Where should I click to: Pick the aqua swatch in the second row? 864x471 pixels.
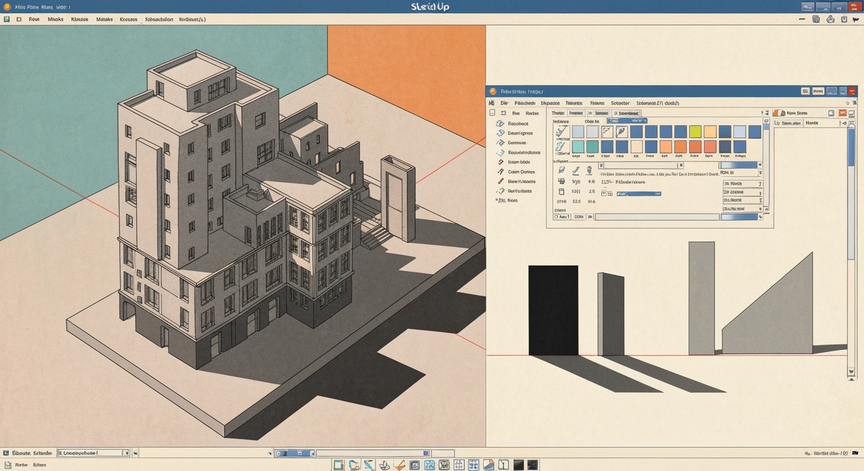(x=578, y=147)
